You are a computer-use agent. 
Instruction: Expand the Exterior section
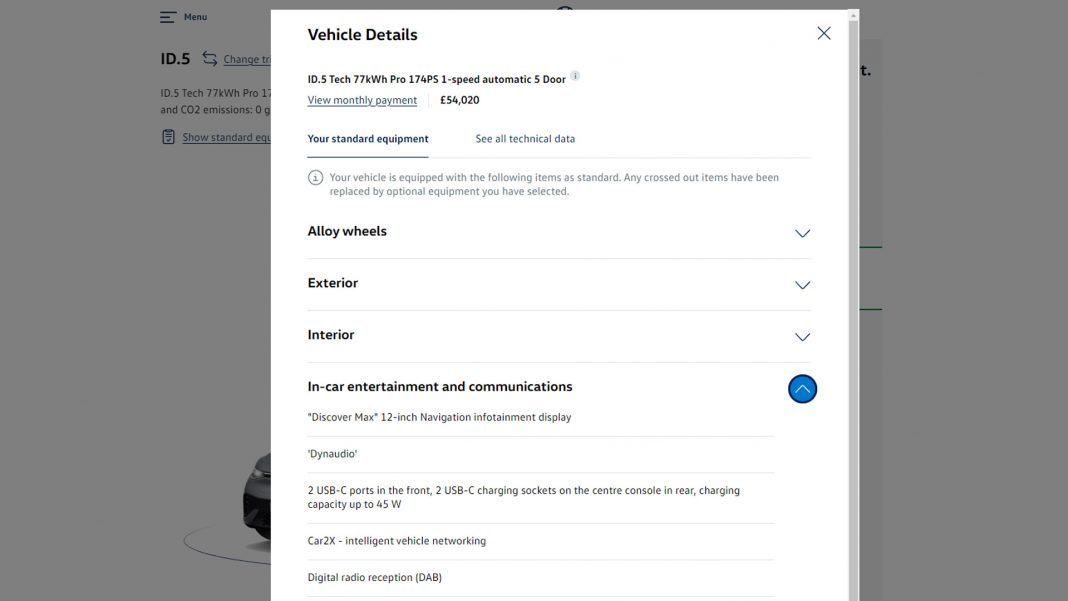coord(801,285)
